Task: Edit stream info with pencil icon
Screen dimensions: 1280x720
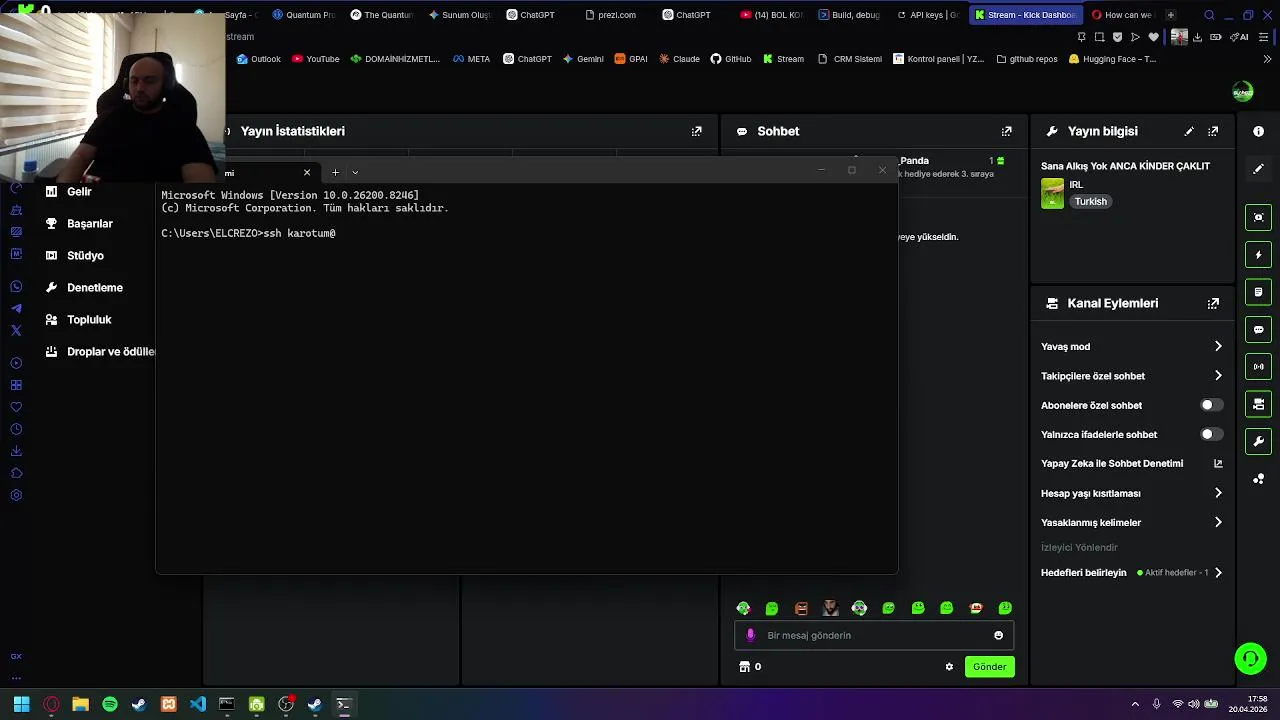Action: 1189,131
